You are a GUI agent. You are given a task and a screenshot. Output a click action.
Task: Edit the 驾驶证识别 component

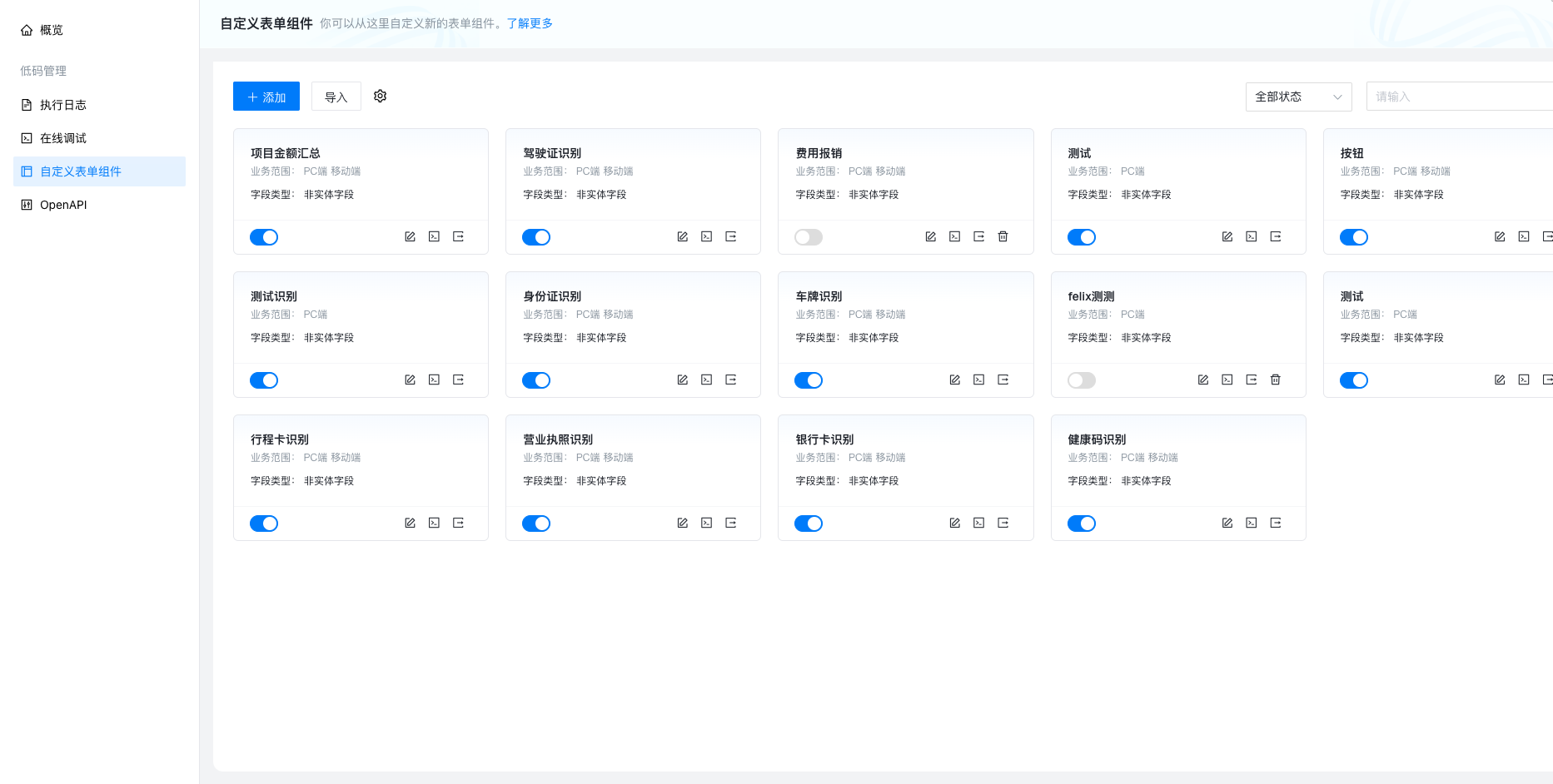click(x=682, y=236)
